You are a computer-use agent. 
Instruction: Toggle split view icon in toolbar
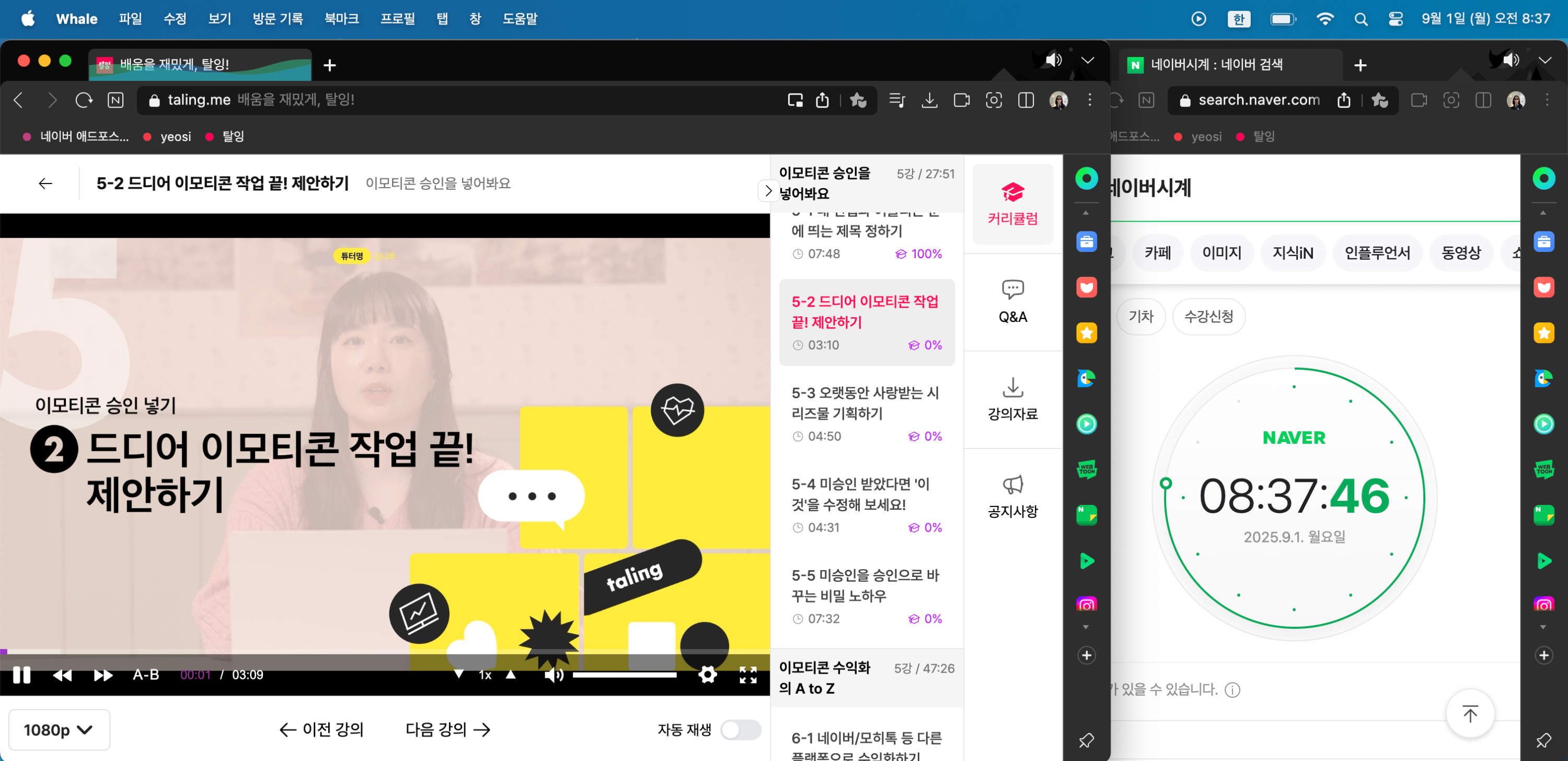click(x=1025, y=100)
